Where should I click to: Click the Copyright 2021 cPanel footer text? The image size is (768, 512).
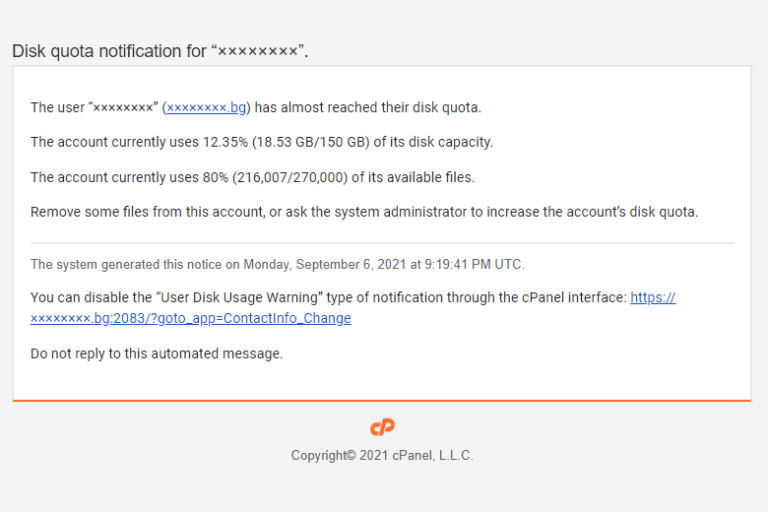coord(382,456)
